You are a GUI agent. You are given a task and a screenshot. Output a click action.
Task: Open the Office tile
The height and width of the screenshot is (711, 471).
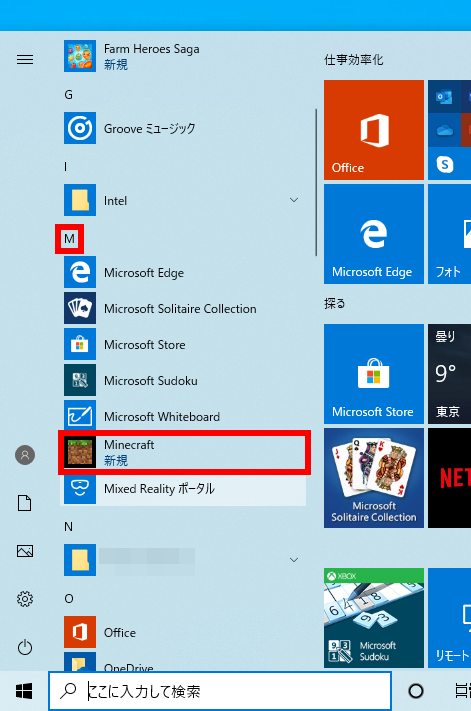click(374, 130)
